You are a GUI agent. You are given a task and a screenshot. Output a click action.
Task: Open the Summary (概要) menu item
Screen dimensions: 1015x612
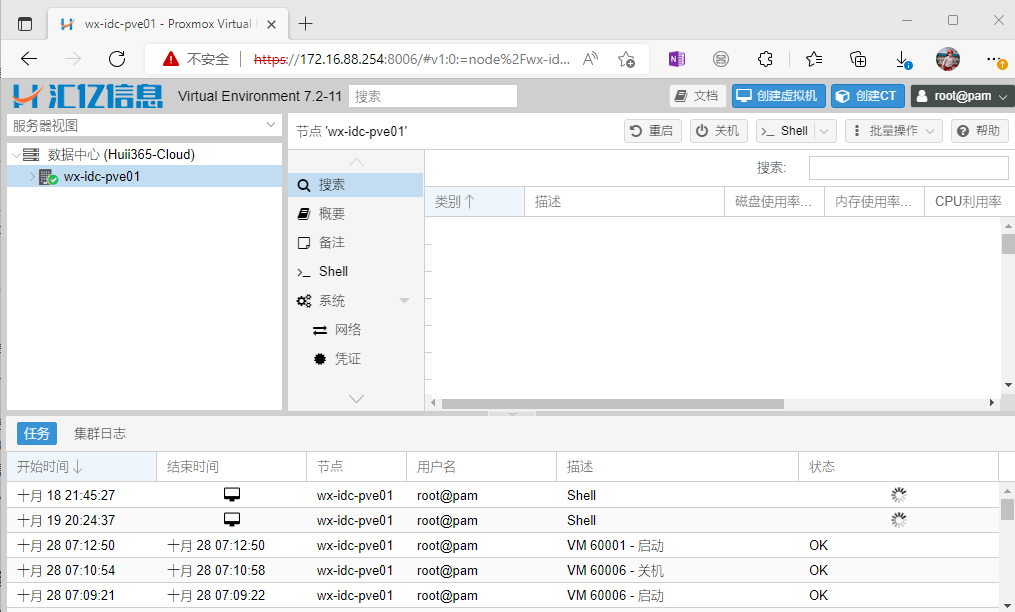[x=332, y=214]
